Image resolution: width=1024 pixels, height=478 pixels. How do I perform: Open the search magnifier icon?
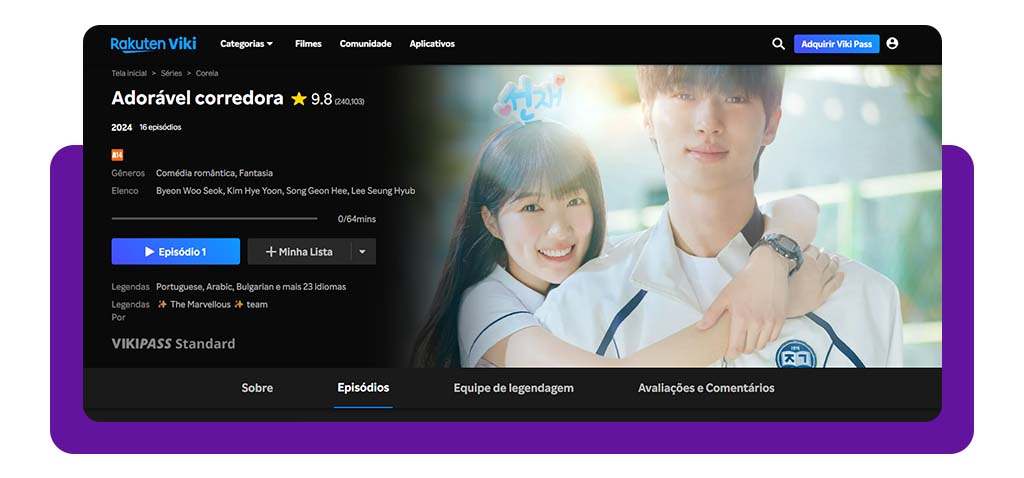pyautogui.click(x=778, y=44)
